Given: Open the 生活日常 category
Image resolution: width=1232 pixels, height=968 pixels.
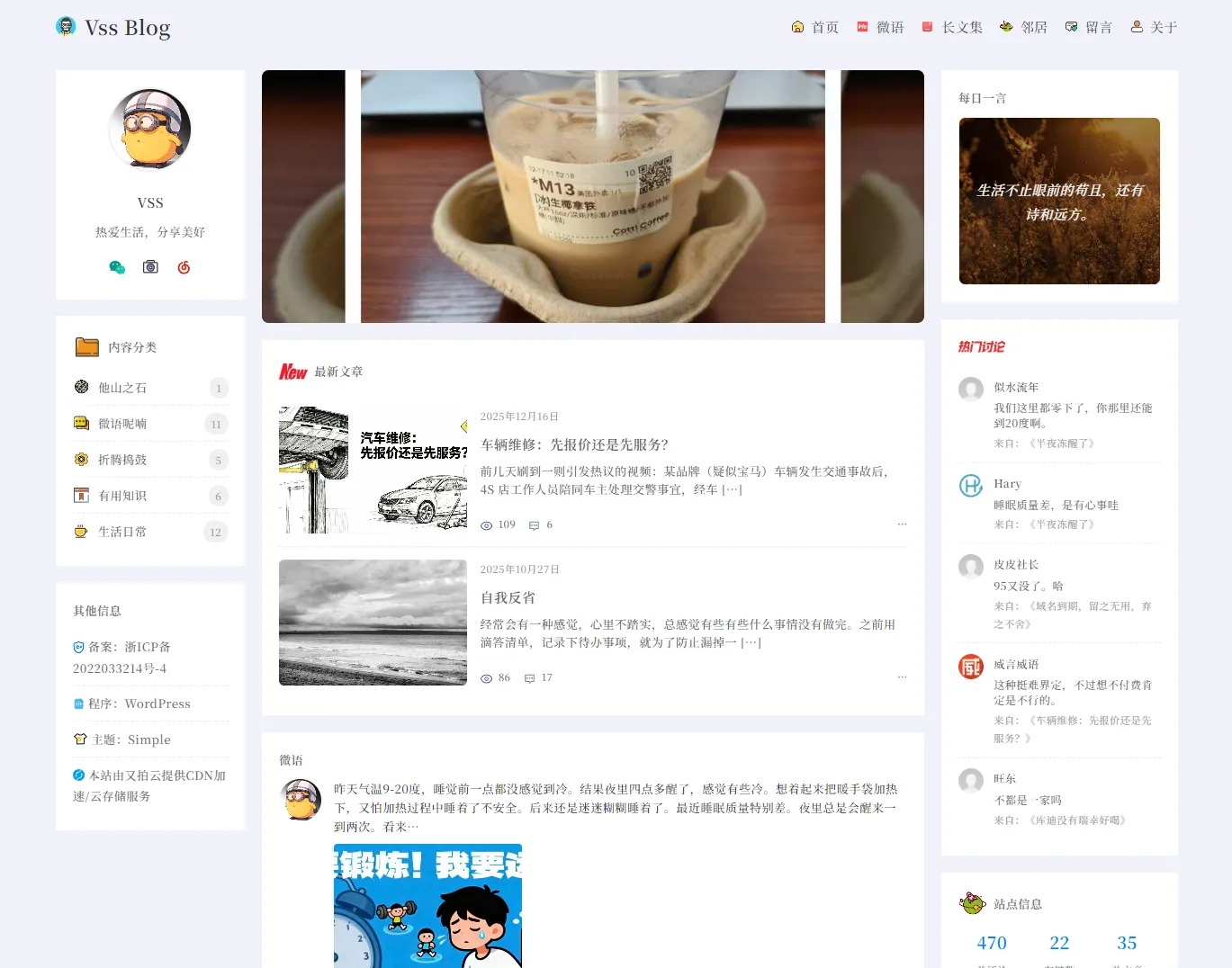Looking at the screenshot, I should click(122, 532).
